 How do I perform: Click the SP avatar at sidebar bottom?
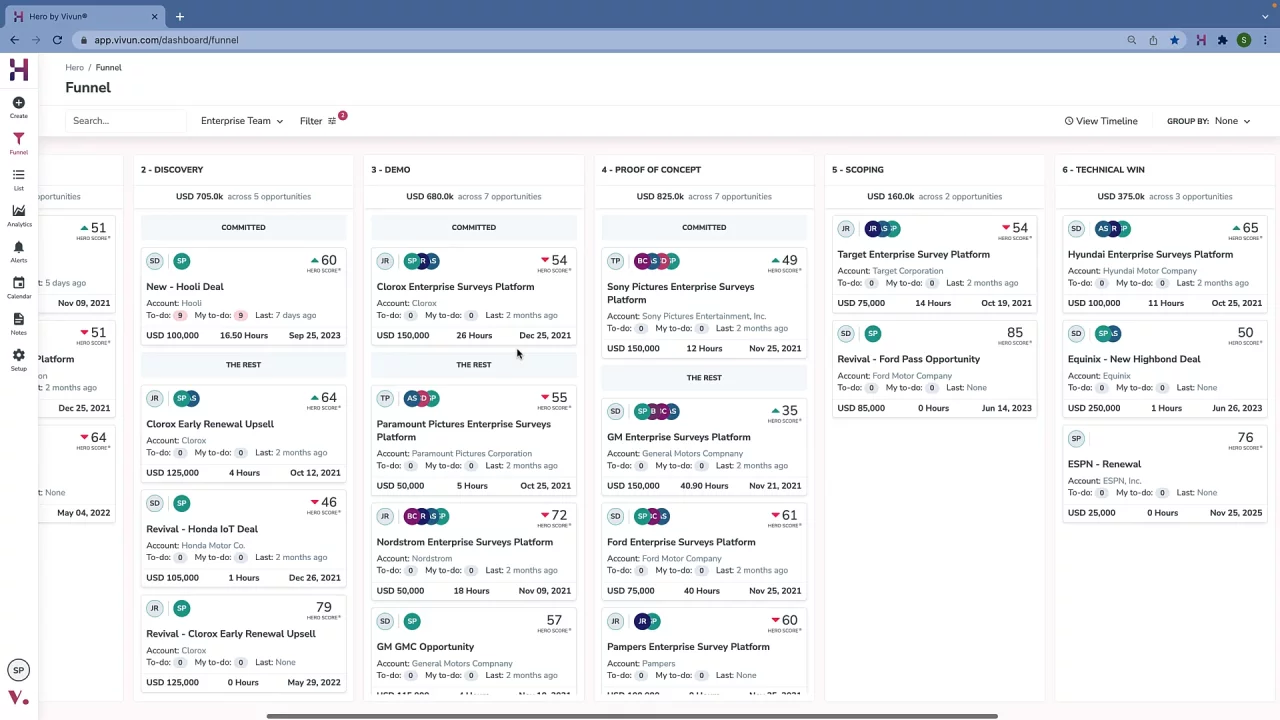pos(18,670)
